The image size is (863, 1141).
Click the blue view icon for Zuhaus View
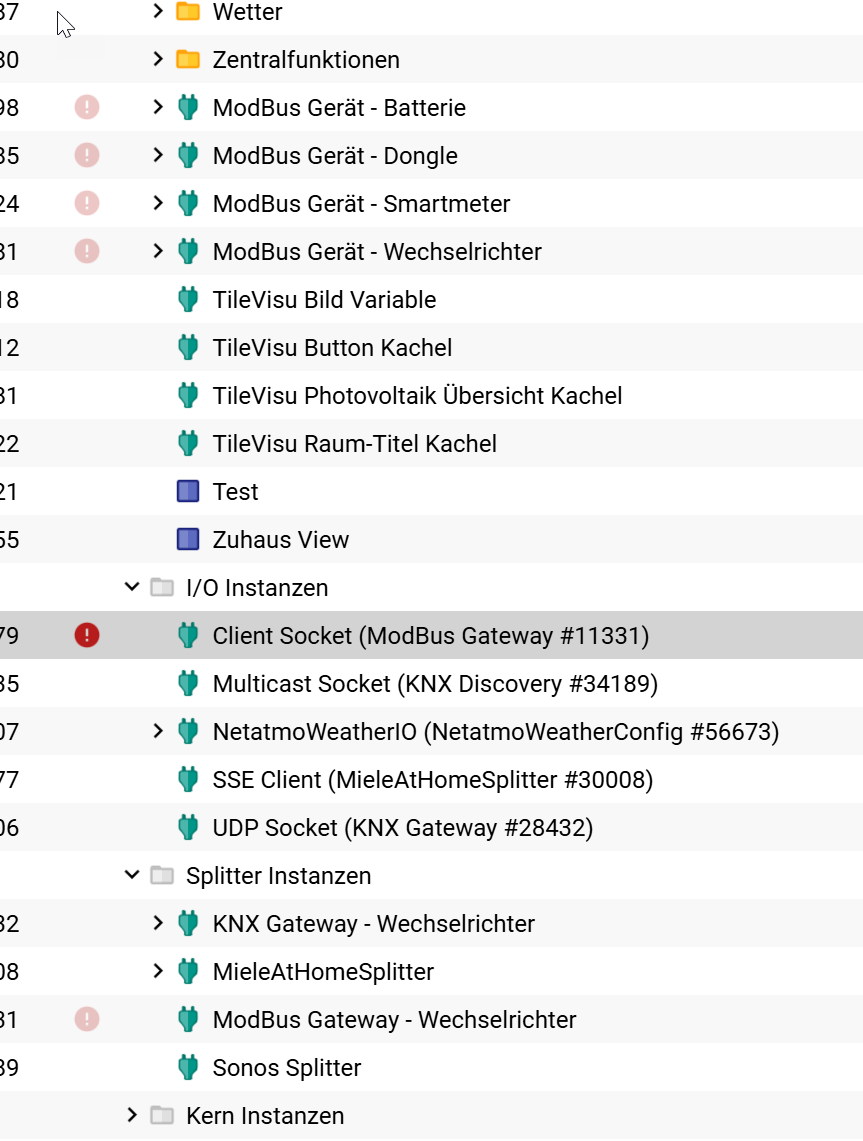pyautogui.click(x=188, y=539)
